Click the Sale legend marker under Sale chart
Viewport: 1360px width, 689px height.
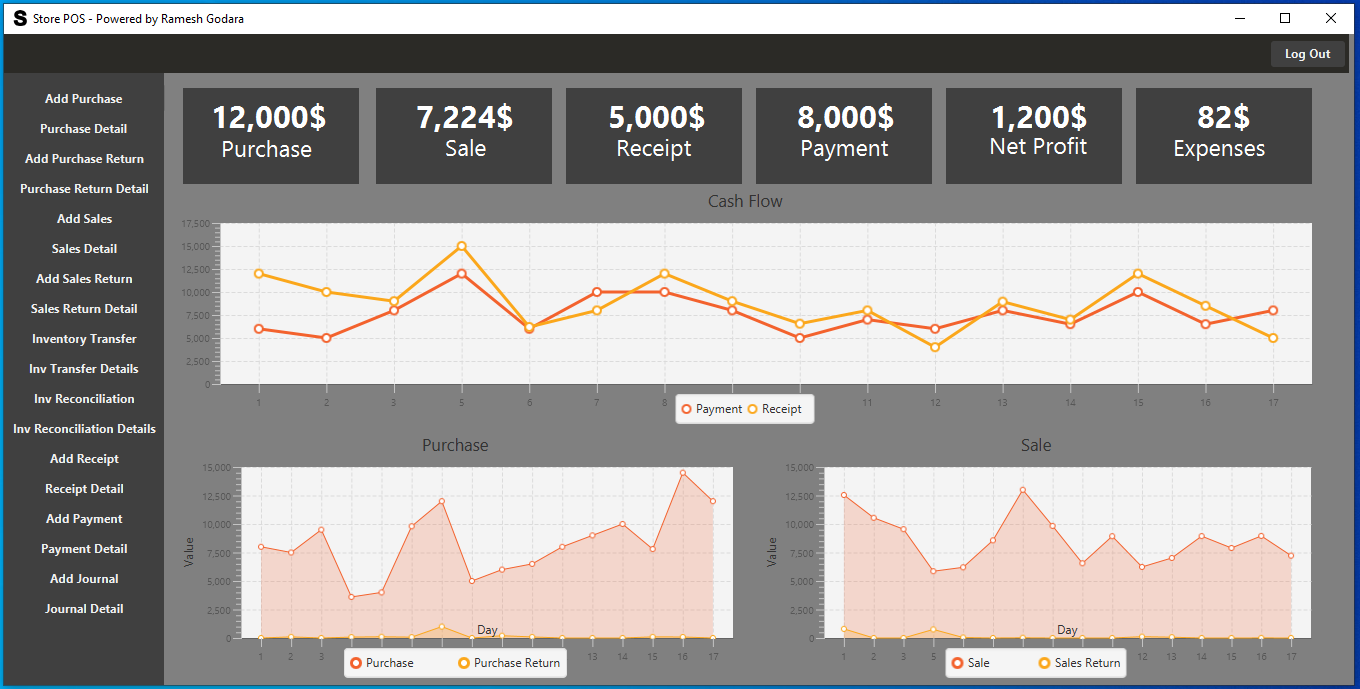point(958,663)
